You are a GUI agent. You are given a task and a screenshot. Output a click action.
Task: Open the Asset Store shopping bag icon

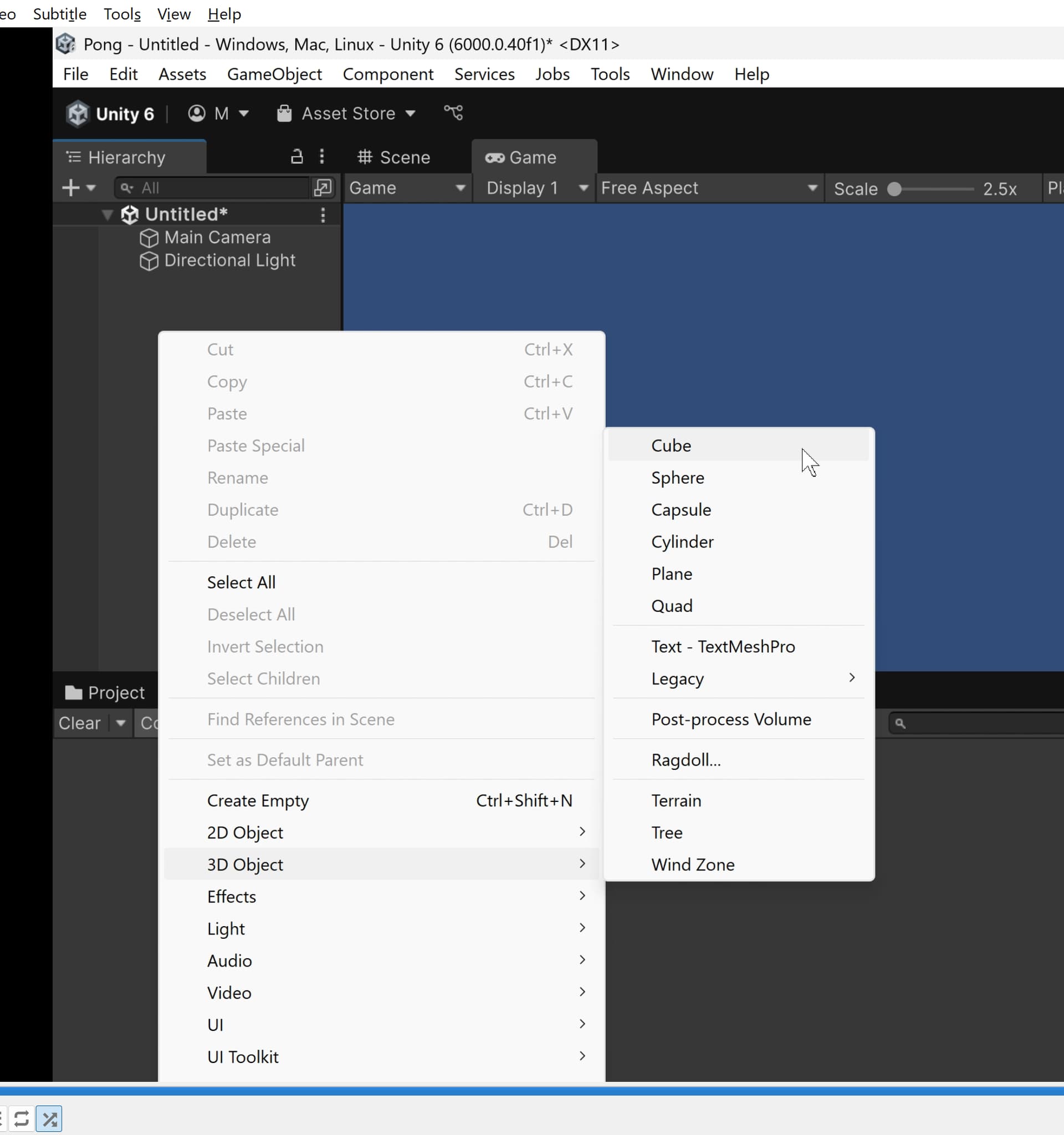point(284,113)
